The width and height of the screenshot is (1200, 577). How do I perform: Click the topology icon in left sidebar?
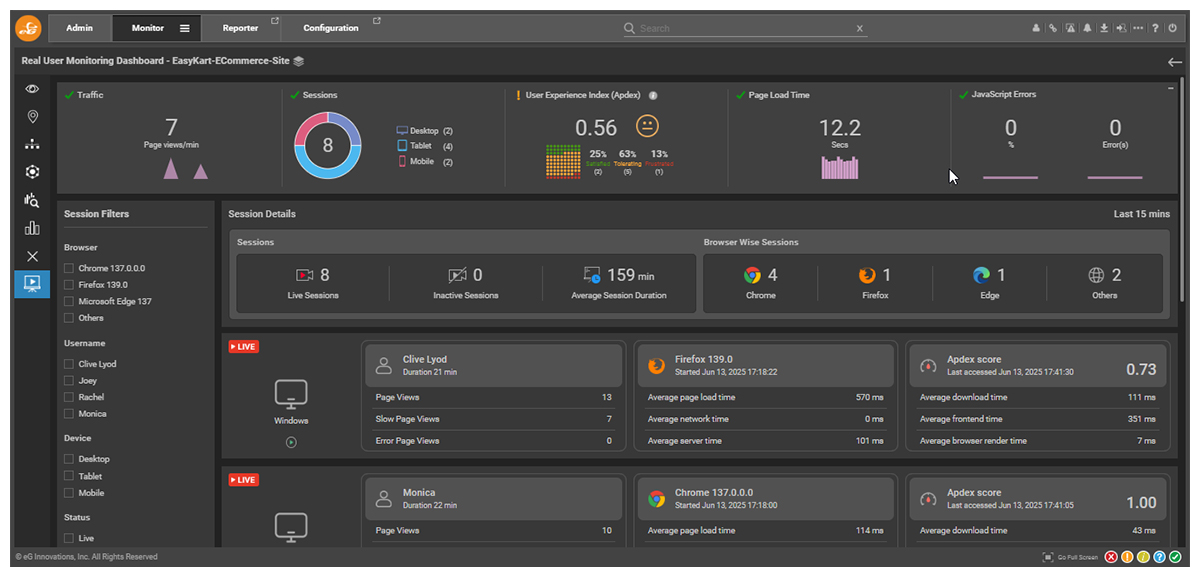coord(32,145)
